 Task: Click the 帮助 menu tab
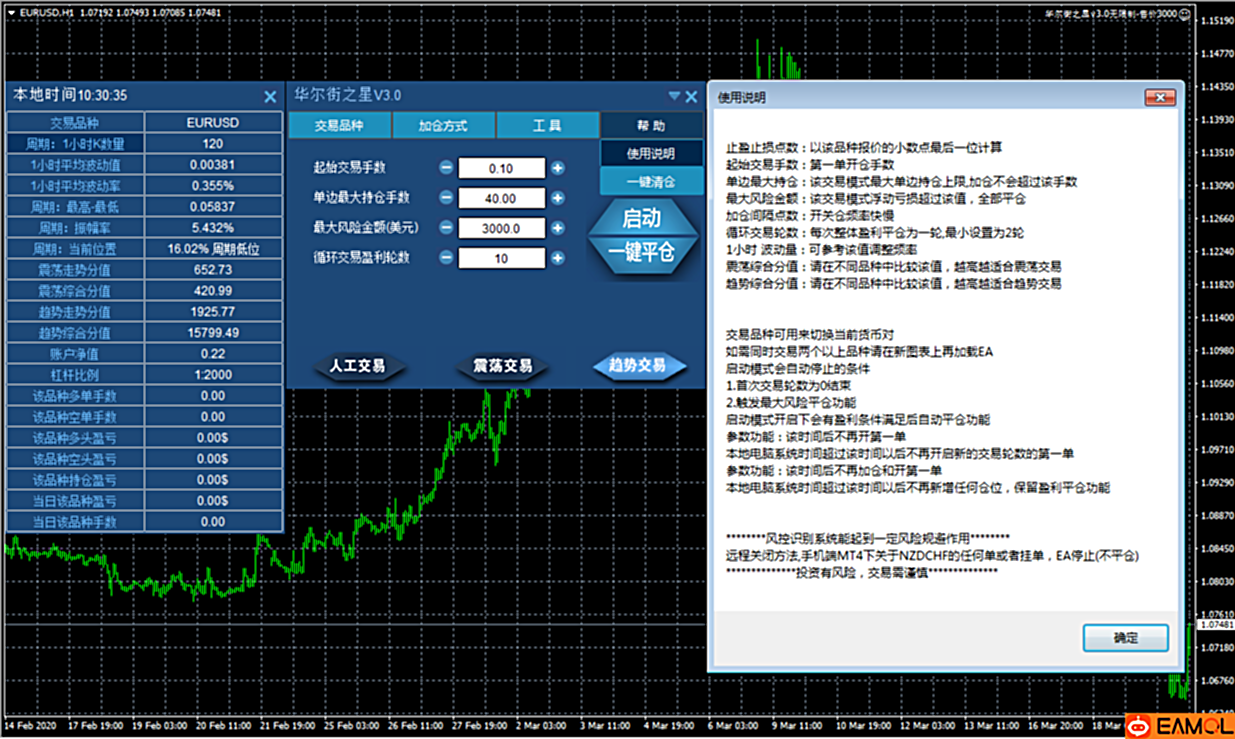pos(651,126)
